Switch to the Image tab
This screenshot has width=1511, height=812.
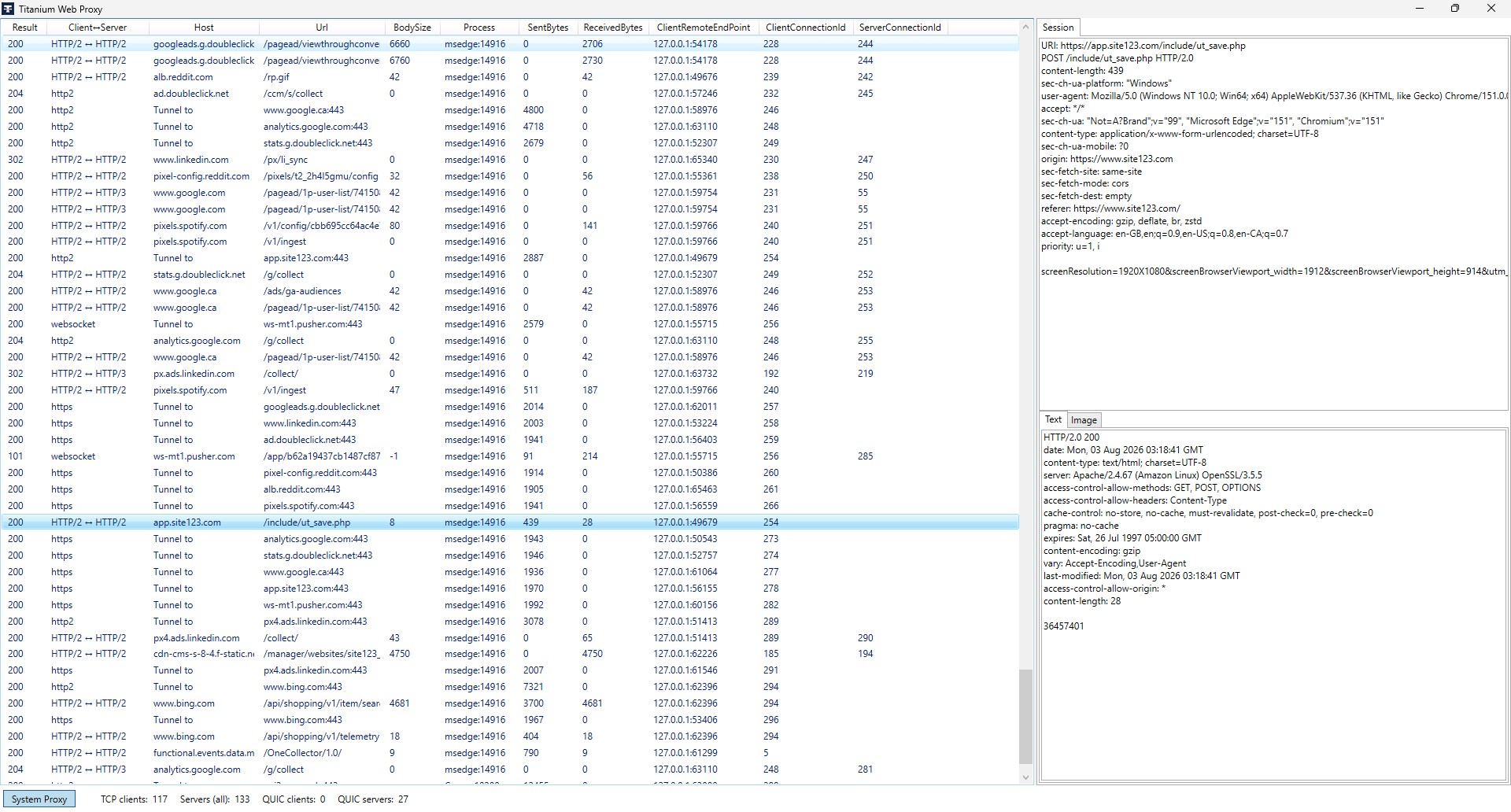1084,420
